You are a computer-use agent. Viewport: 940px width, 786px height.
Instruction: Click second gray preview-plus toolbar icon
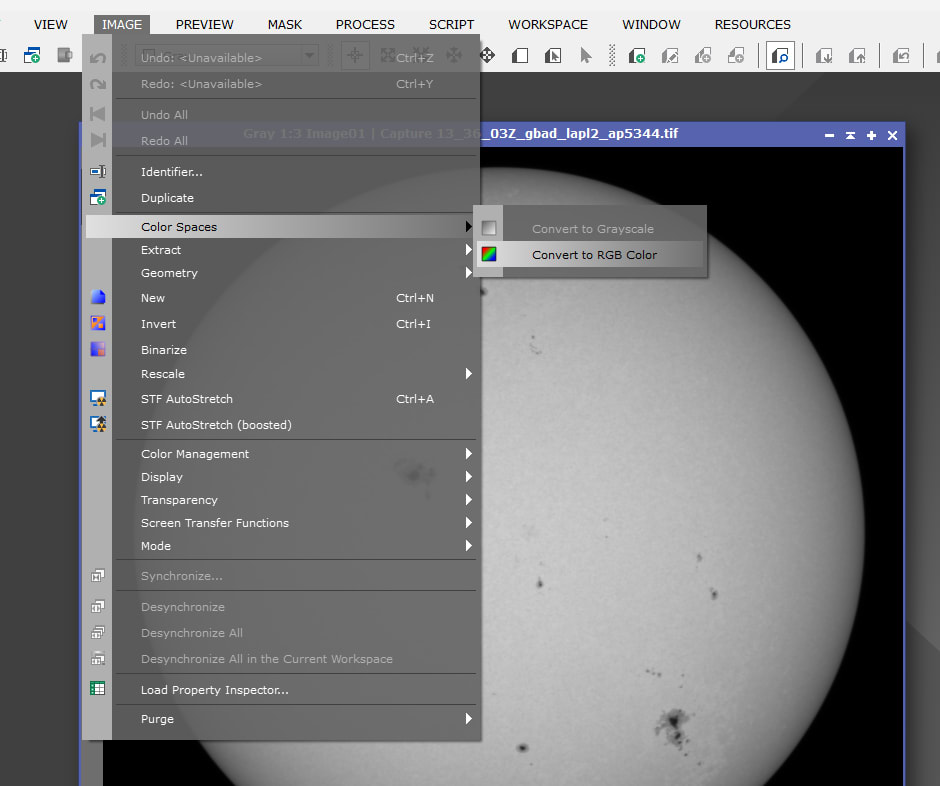coord(736,56)
